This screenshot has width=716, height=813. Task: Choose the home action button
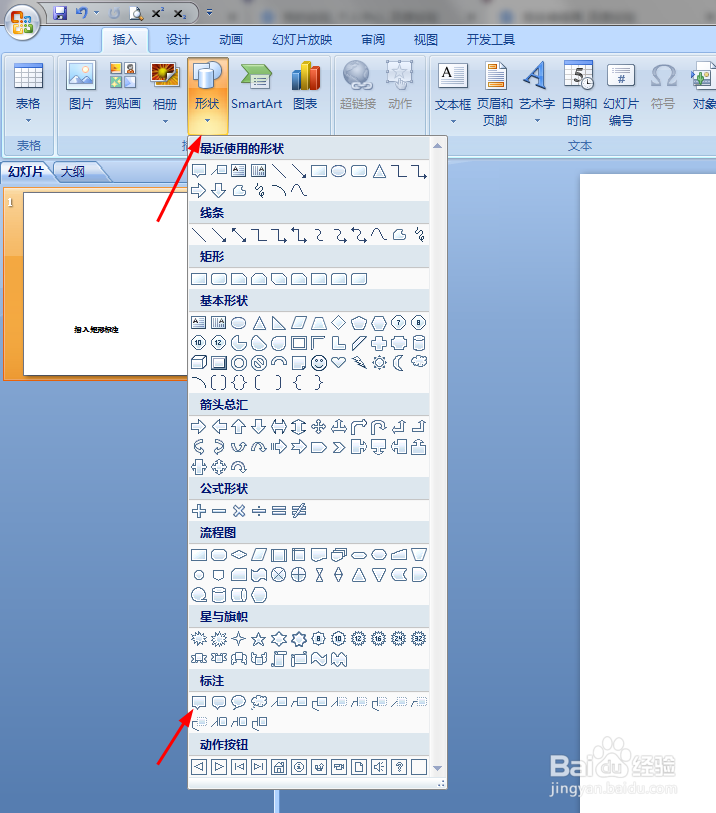click(279, 767)
